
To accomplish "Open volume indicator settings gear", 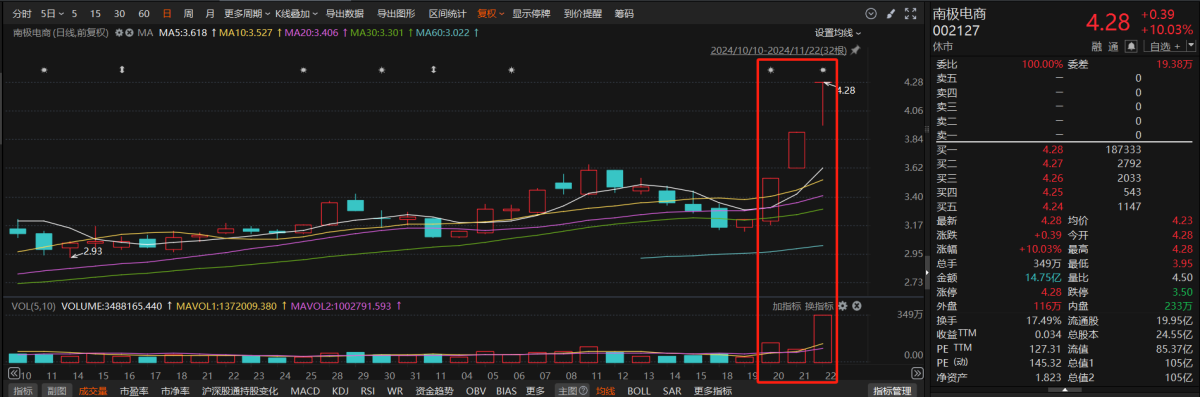I will click(x=842, y=305).
